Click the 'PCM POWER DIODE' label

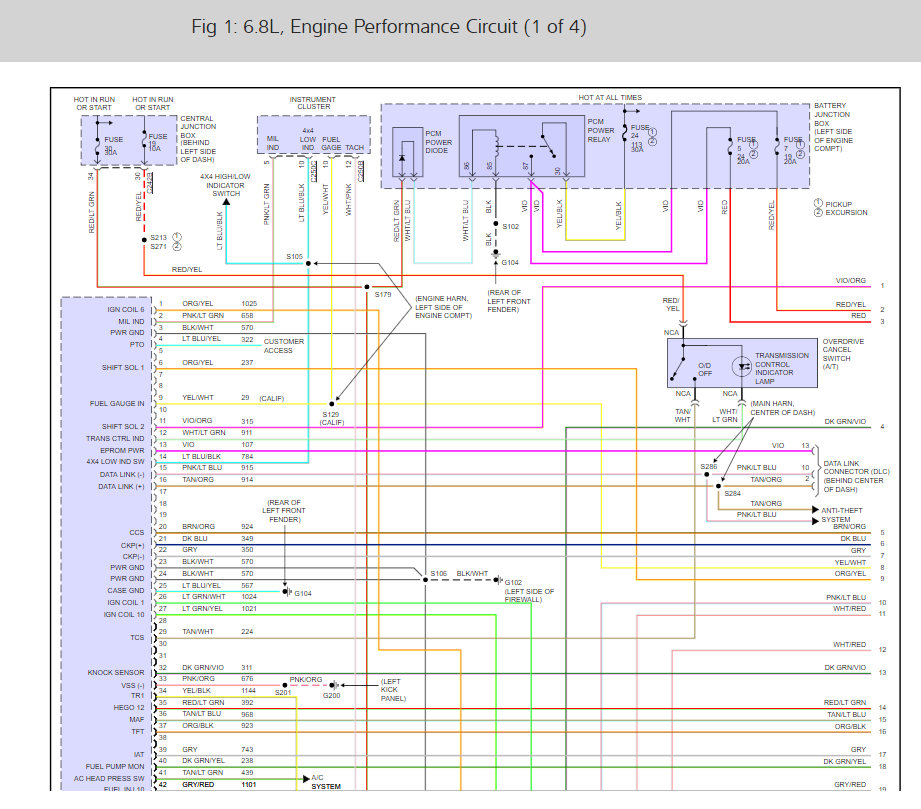tap(438, 142)
